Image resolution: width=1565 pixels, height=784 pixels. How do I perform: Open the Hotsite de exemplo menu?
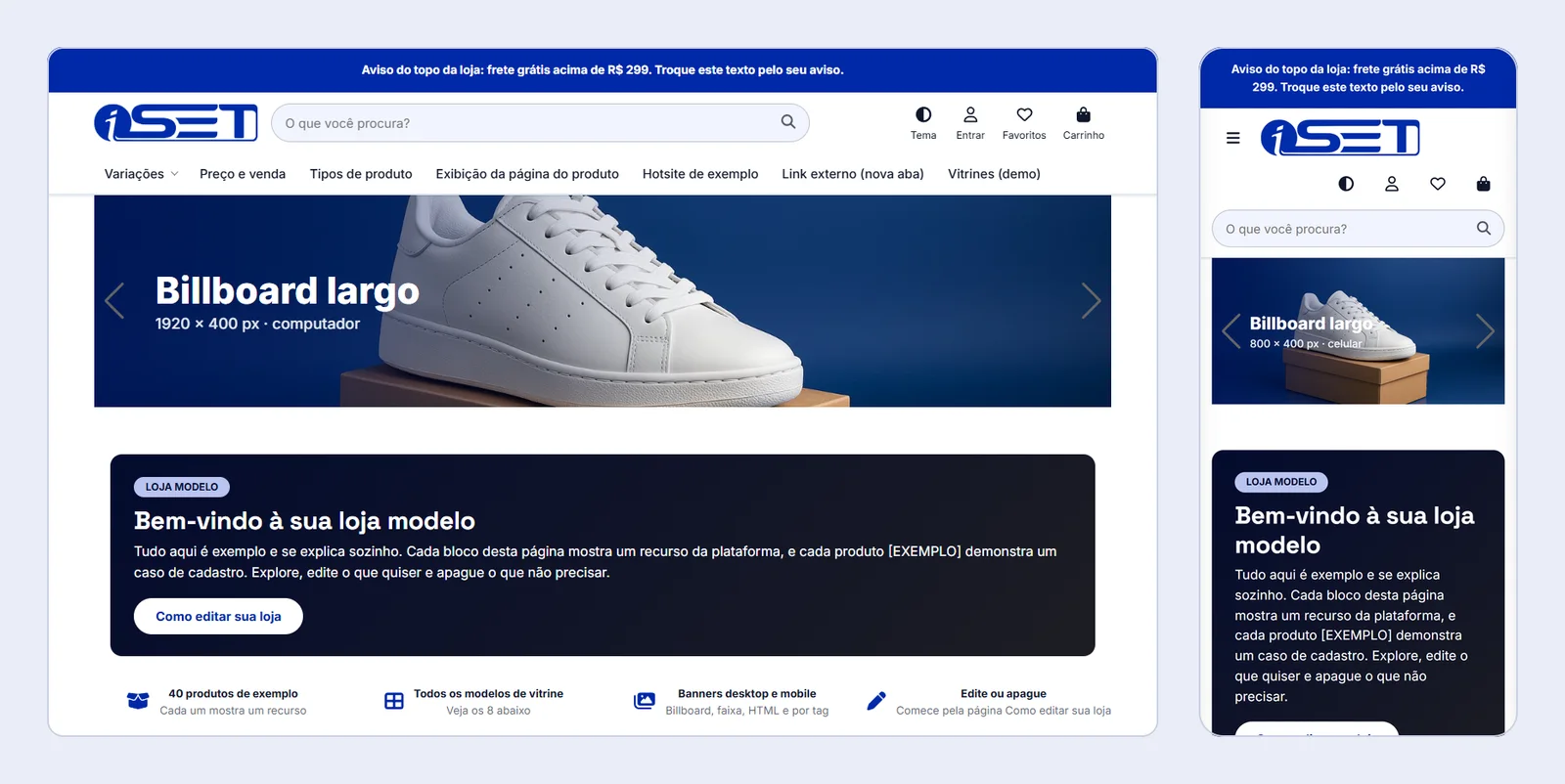(x=700, y=174)
